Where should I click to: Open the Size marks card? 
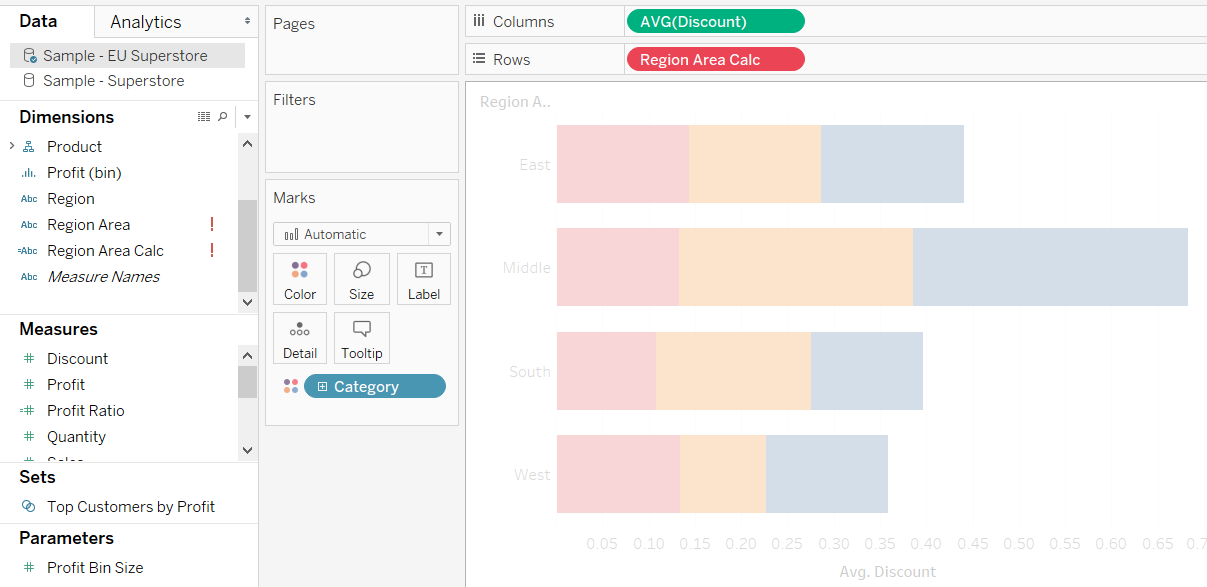[x=361, y=279]
